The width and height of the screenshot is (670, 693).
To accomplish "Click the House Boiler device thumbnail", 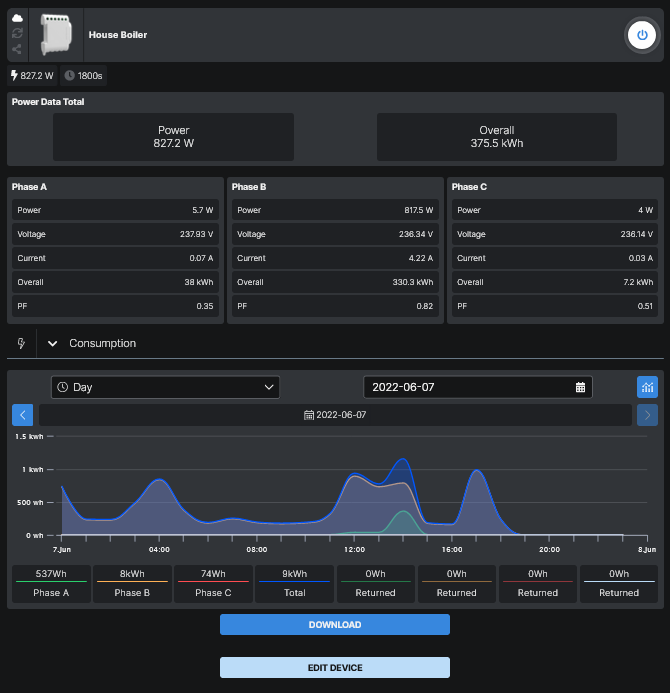I will pos(56,35).
